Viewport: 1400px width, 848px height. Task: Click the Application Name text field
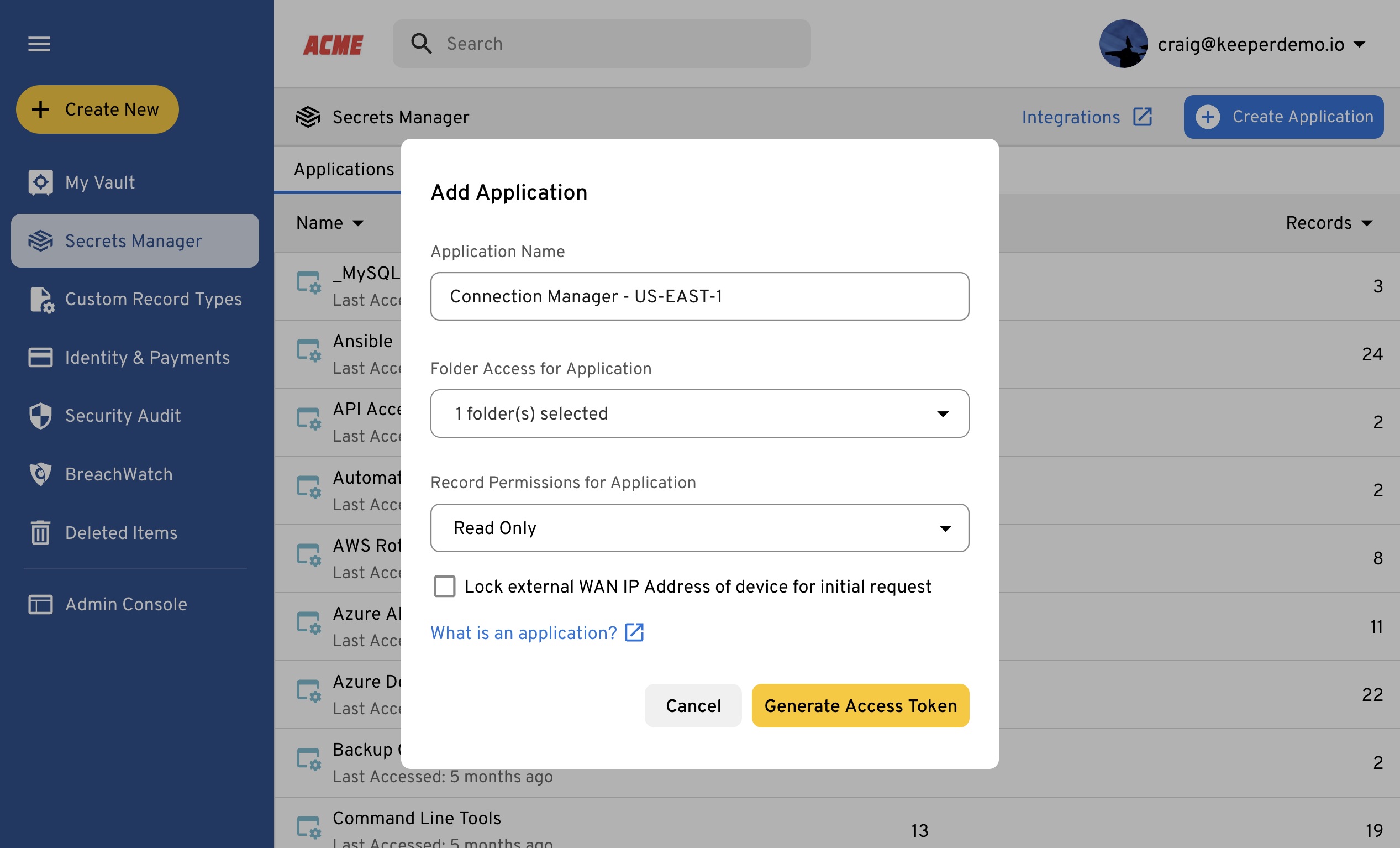(x=699, y=296)
